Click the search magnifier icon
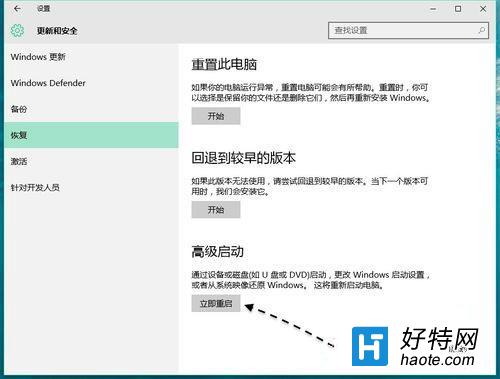 pyautogui.click(x=481, y=30)
